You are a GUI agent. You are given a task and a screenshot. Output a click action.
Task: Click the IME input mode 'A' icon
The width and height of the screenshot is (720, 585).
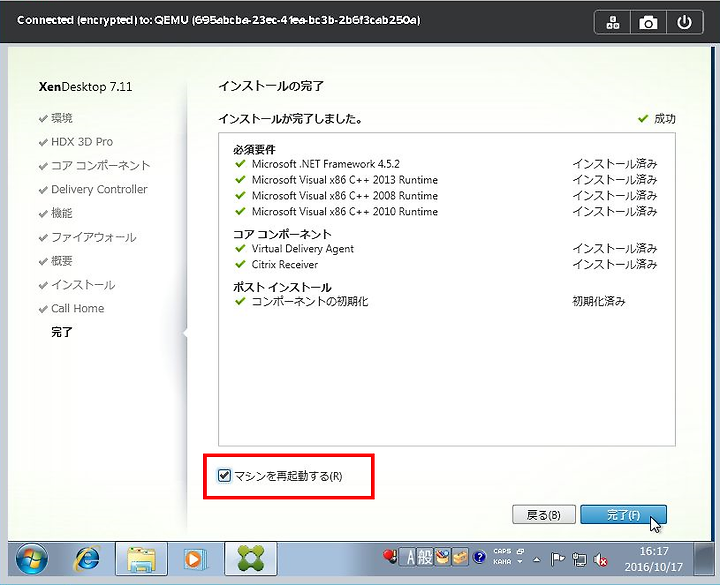(x=410, y=558)
